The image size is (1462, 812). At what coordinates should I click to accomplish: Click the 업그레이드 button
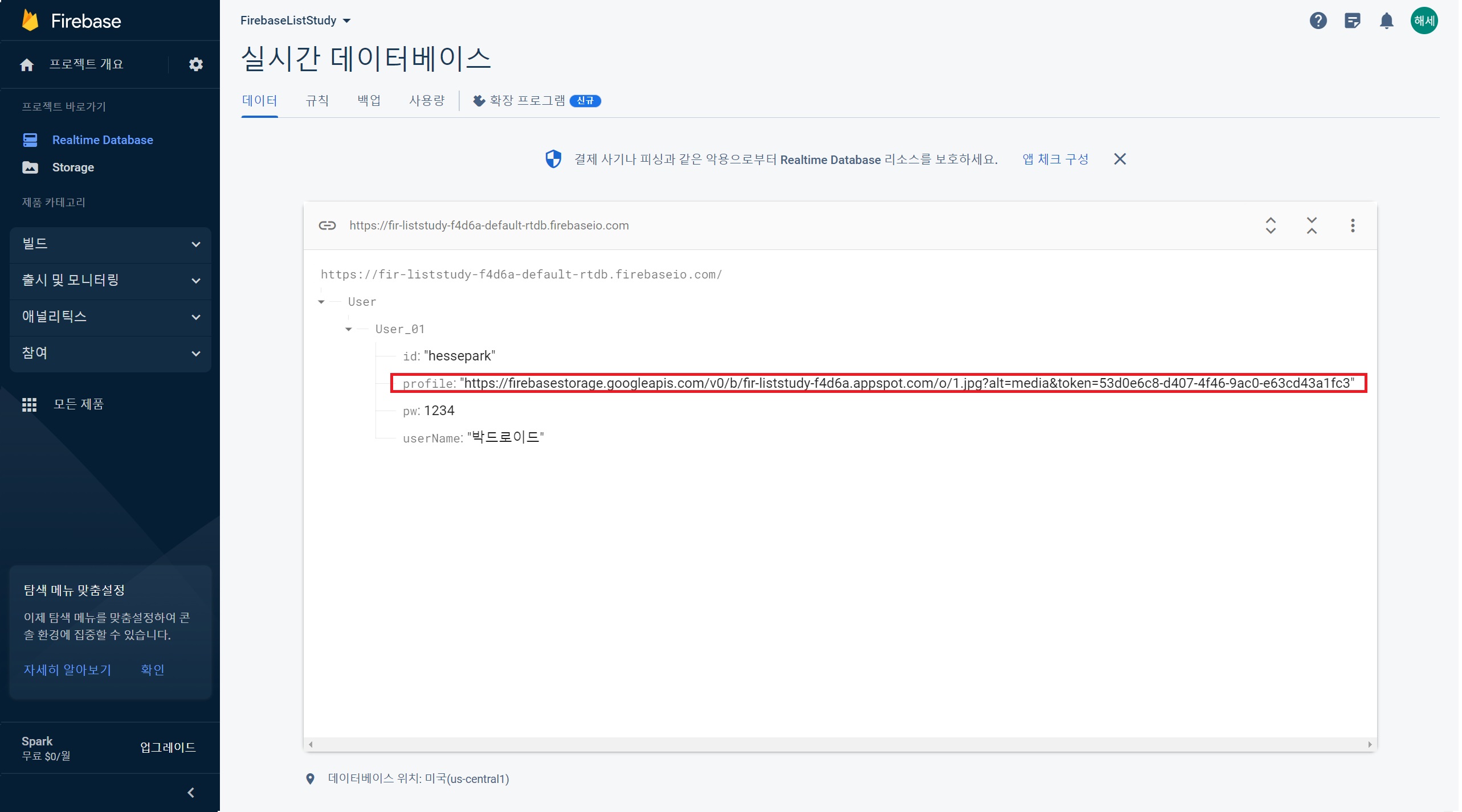pyautogui.click(x=168, y=747)
